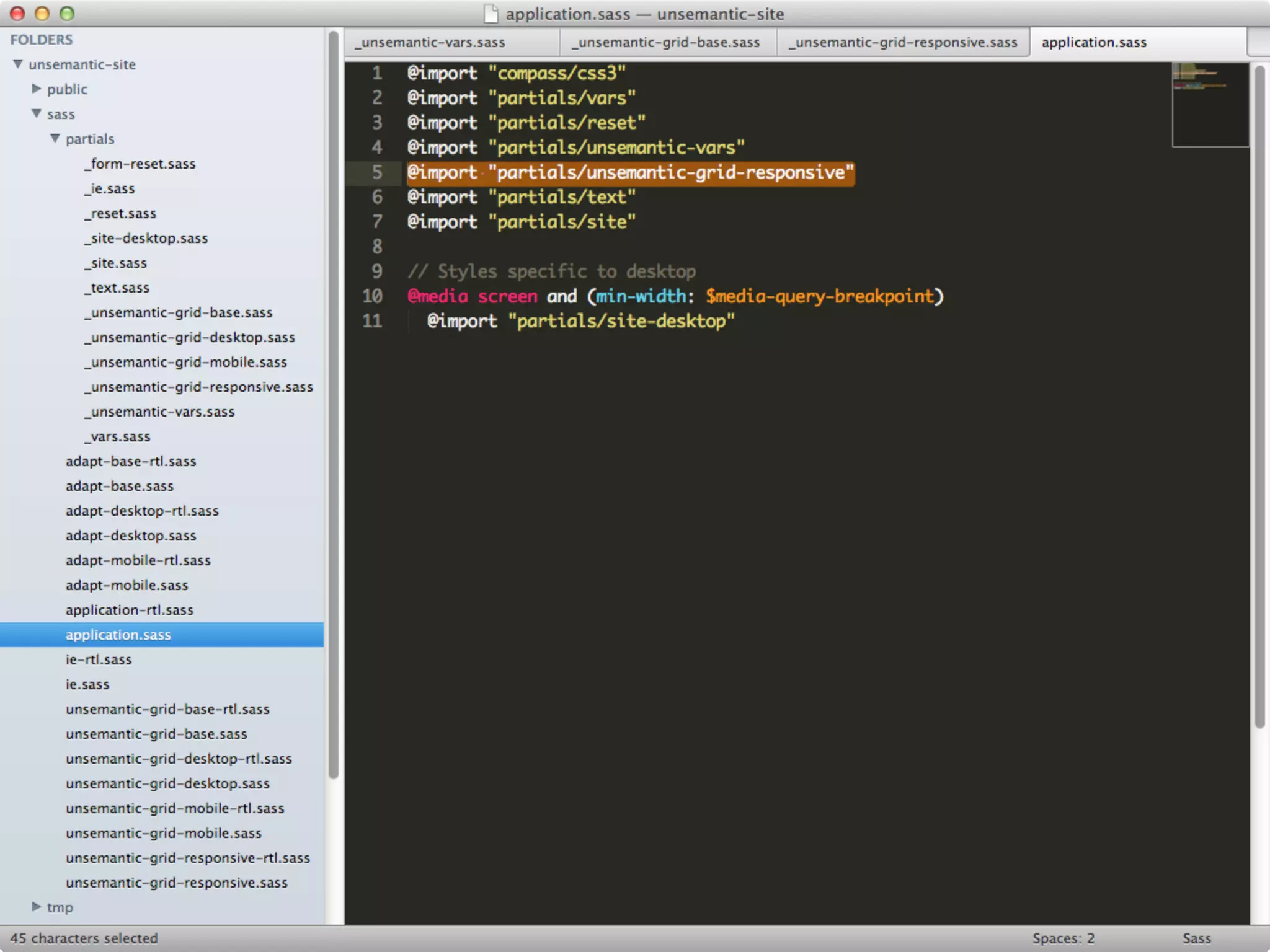The image size is (1270, 952).
Task: Expand the public folder
Action: [x=37, y=89]
